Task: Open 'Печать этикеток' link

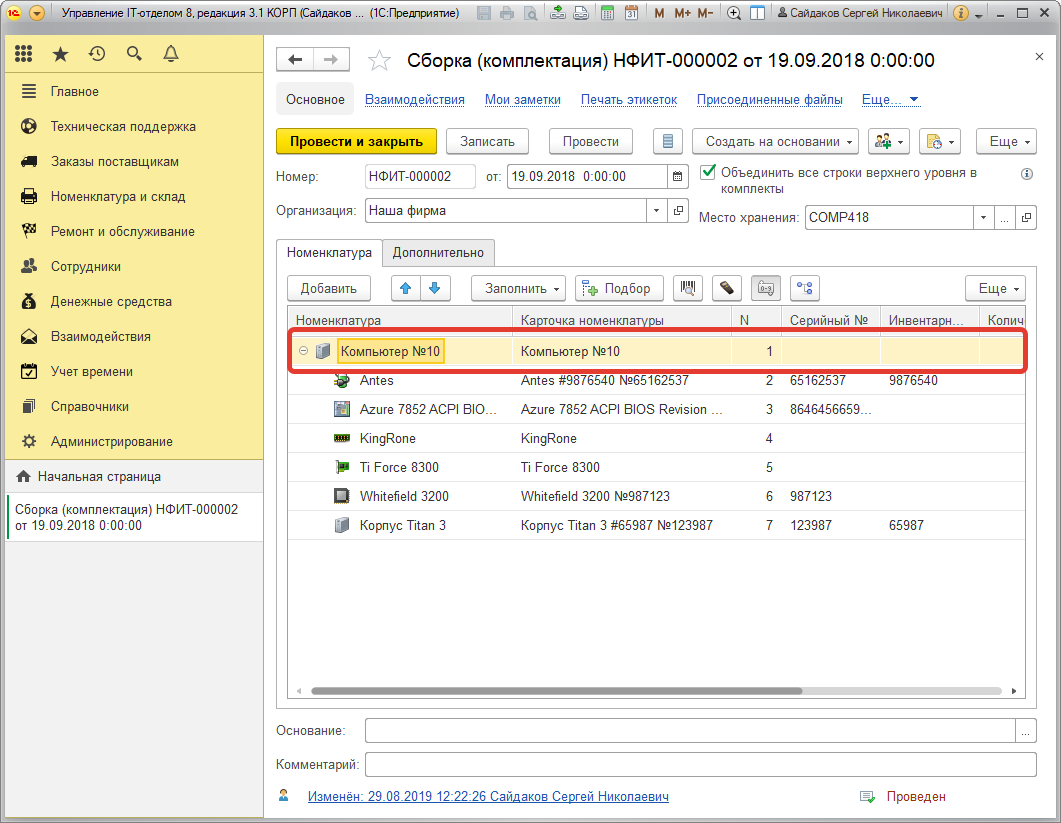Action: click(x=629, y=99)
